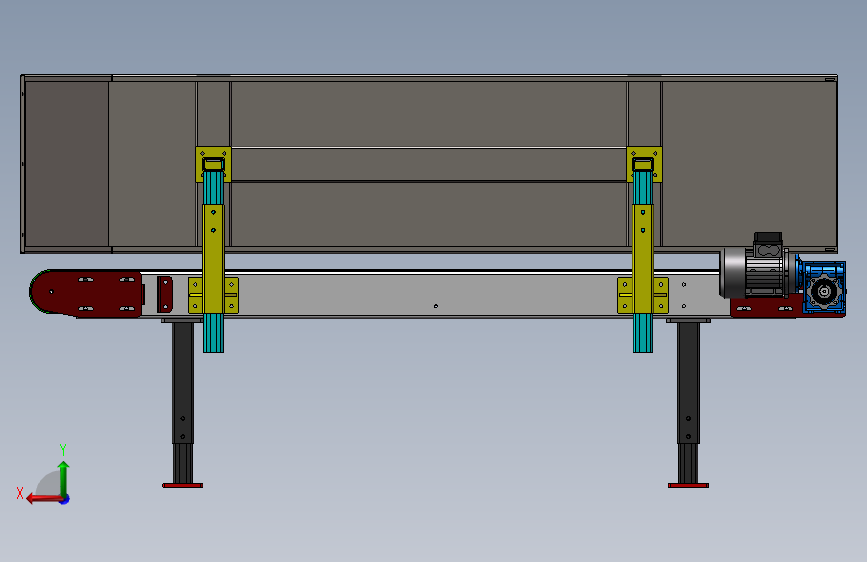Select the right yellow vertical bracket
Image resolution: width=867 pixels, height=562 pixels.
pyautogui.click(x=643, y=259)
